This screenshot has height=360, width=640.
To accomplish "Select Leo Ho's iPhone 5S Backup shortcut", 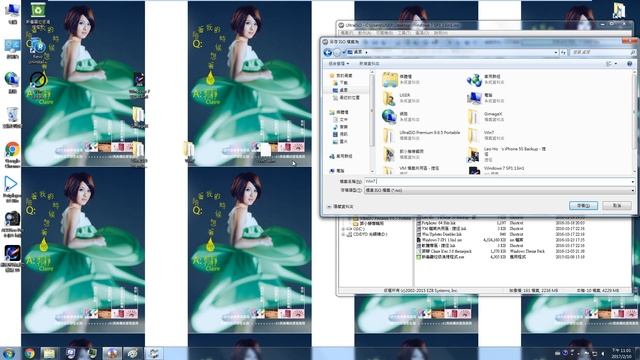I will [x=507, y=154].
